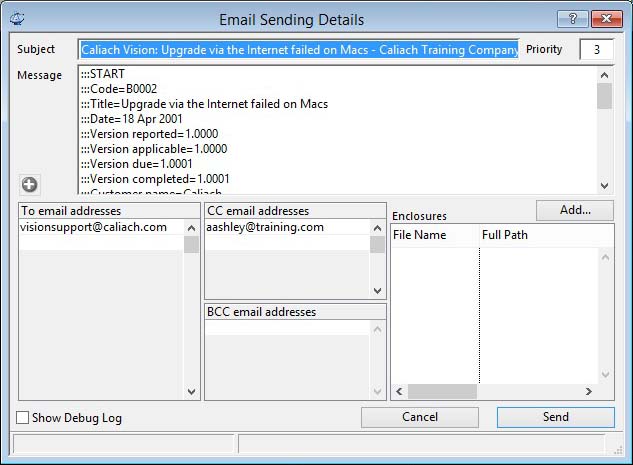The height and width of the screenshot is (465, 633).
Task: Click the :::Version applicable=1.0000 line
Action: pos(154,149)
